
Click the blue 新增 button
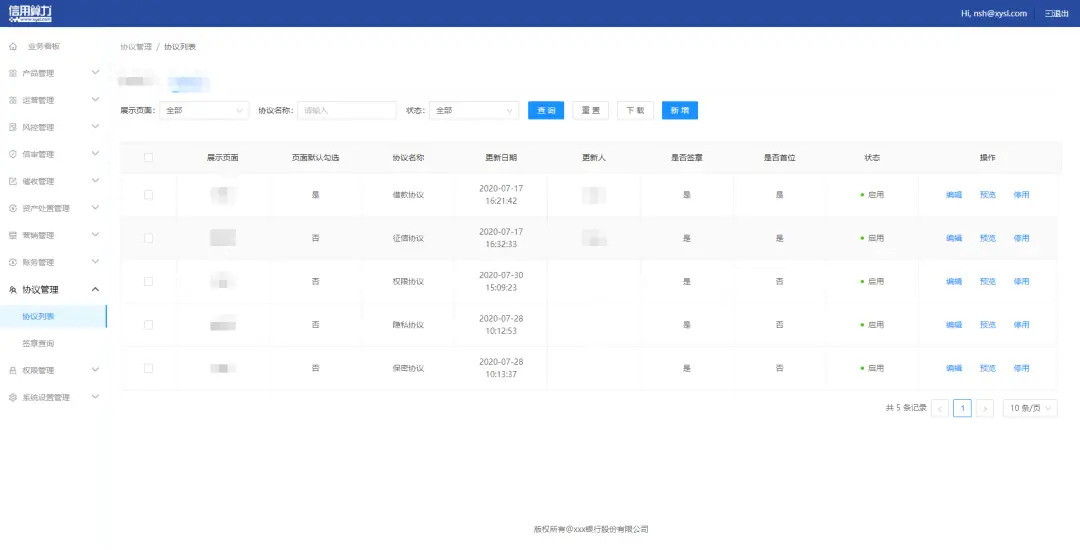point(679,110)
